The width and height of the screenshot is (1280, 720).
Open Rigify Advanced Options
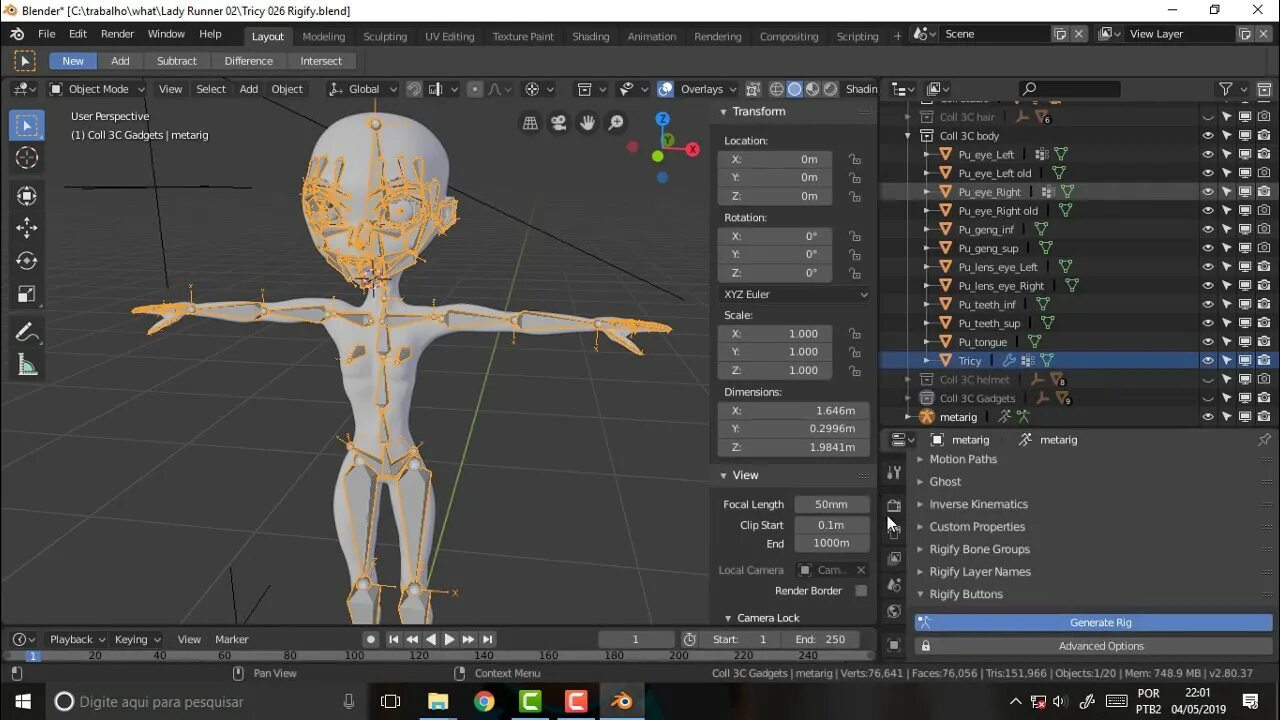click(x=1094, y=646)
